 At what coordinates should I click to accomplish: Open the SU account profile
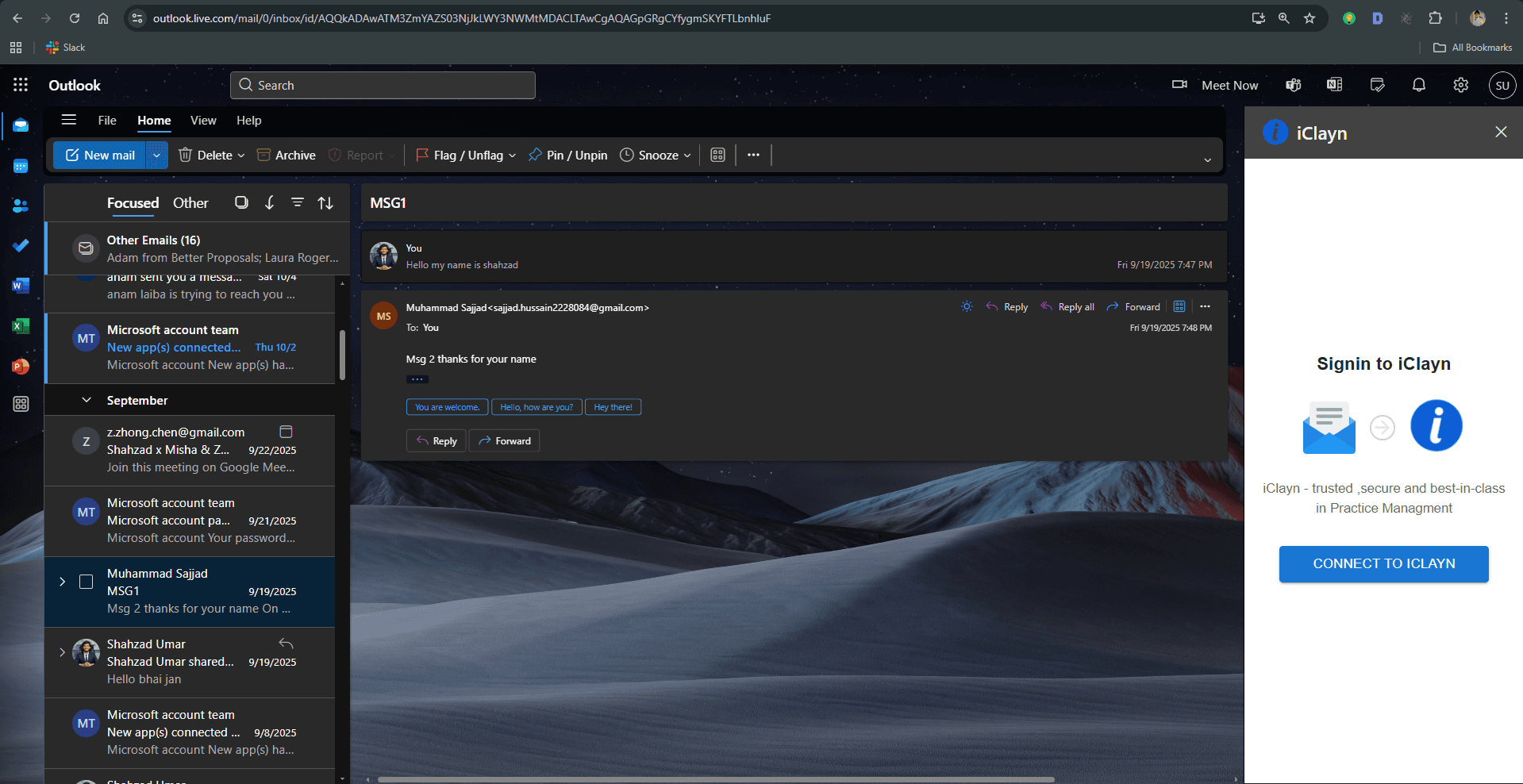point(1502,85)
